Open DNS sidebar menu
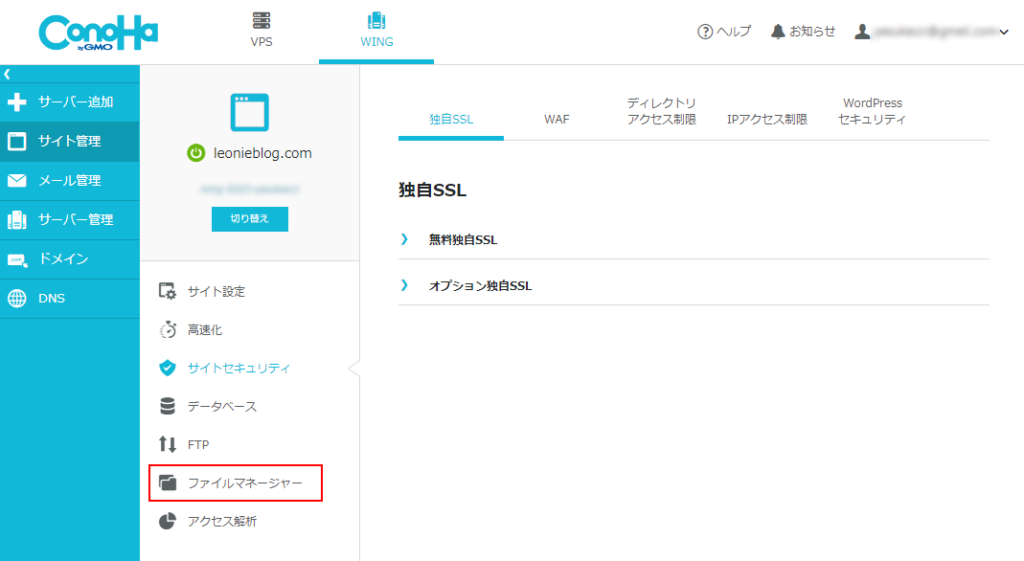The height and width of the screenshot is (561, 1024). click(x=70, y=298)
